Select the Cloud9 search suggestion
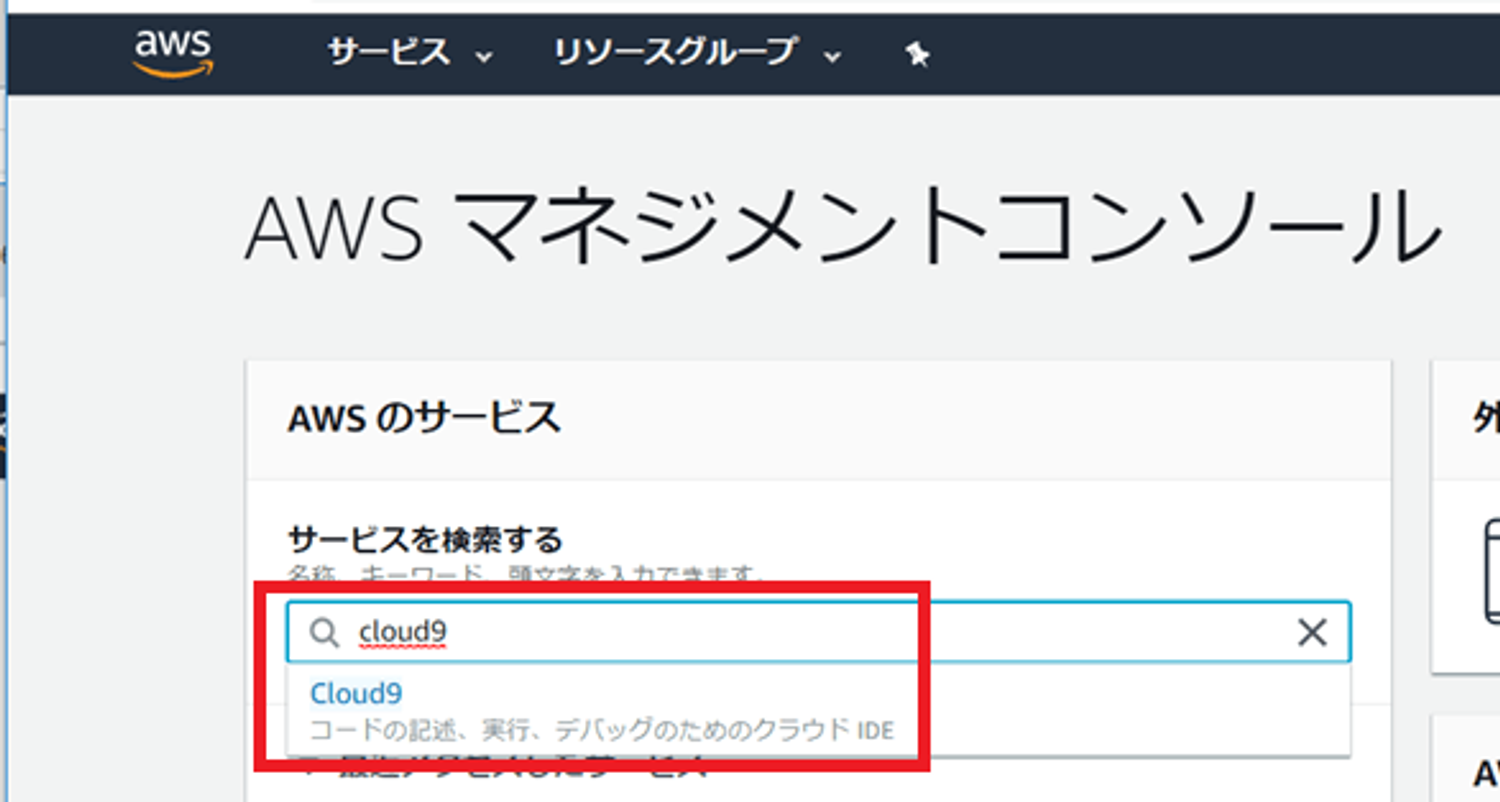The height and width of the screenshot is (802, 1500). (x=818, y=709)
